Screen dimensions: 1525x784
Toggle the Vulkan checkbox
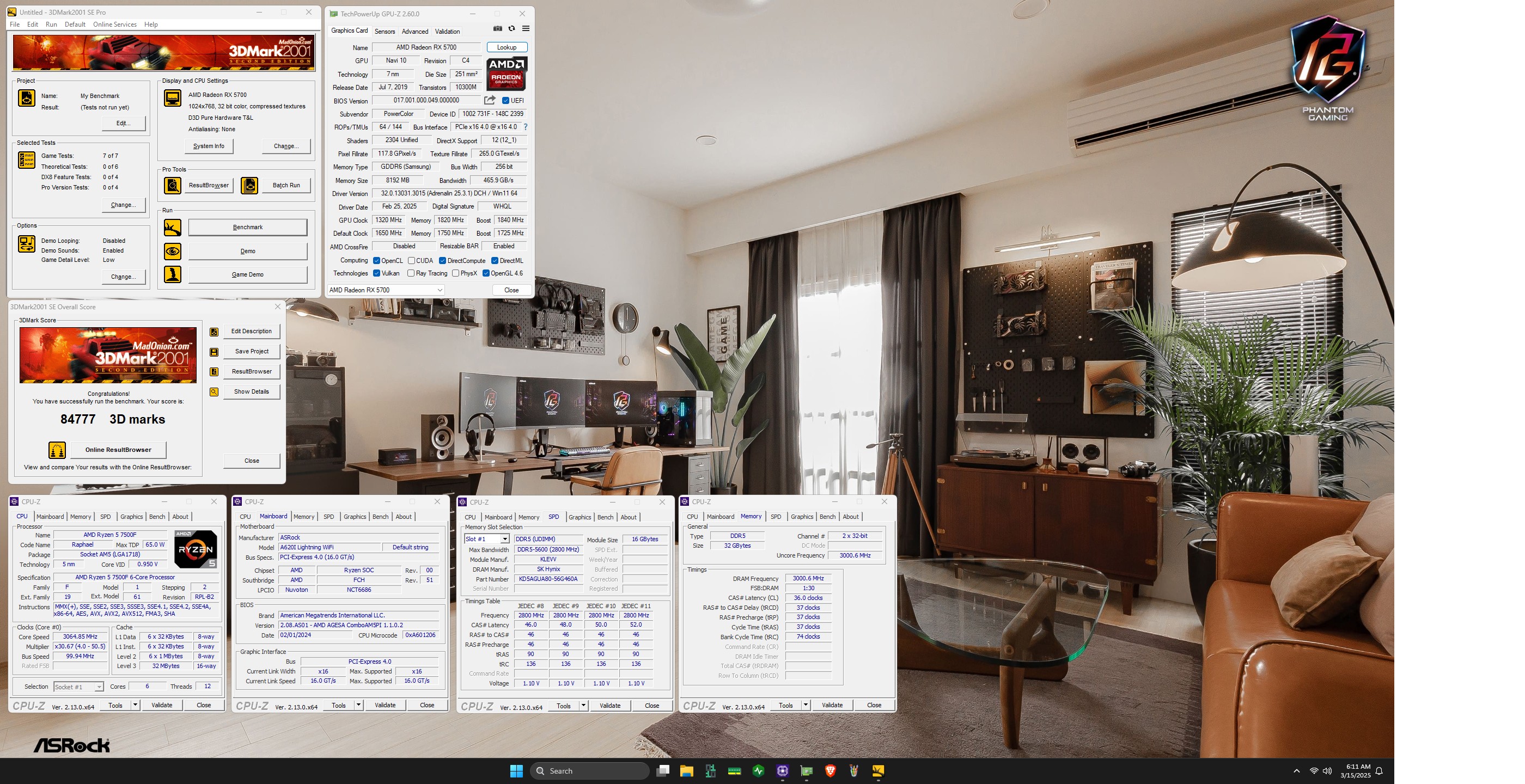point(376,273)
